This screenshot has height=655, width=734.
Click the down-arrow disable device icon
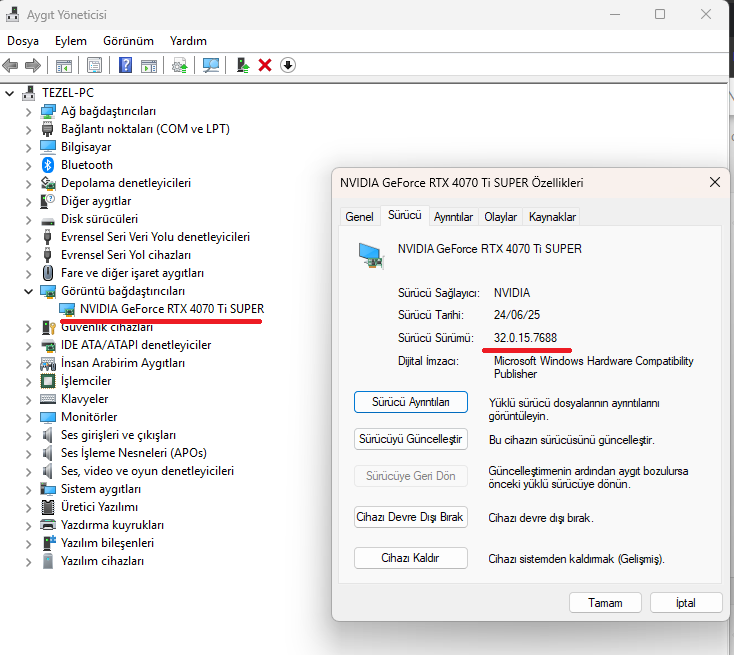click(288, 66)
